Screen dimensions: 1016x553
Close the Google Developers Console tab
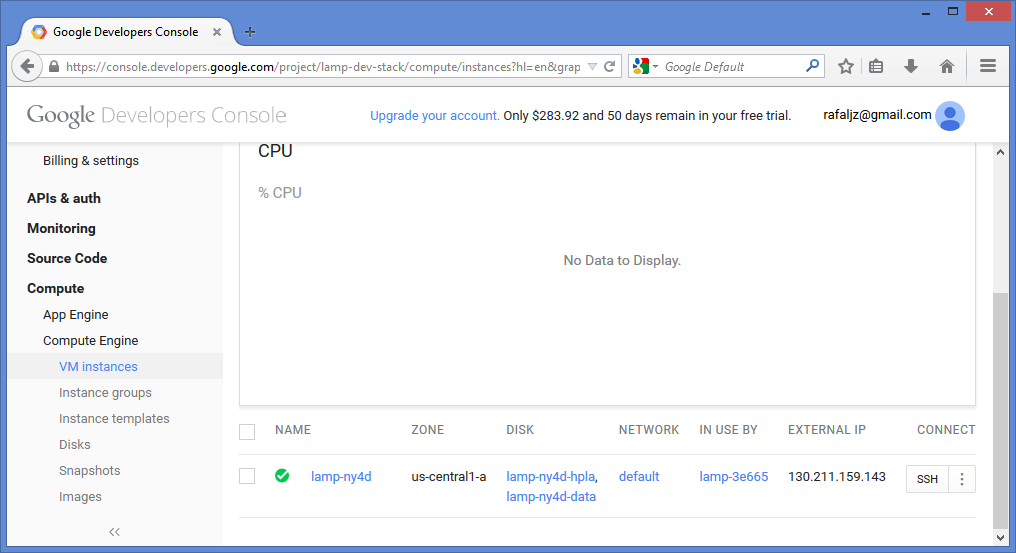(x=217, y=32)
